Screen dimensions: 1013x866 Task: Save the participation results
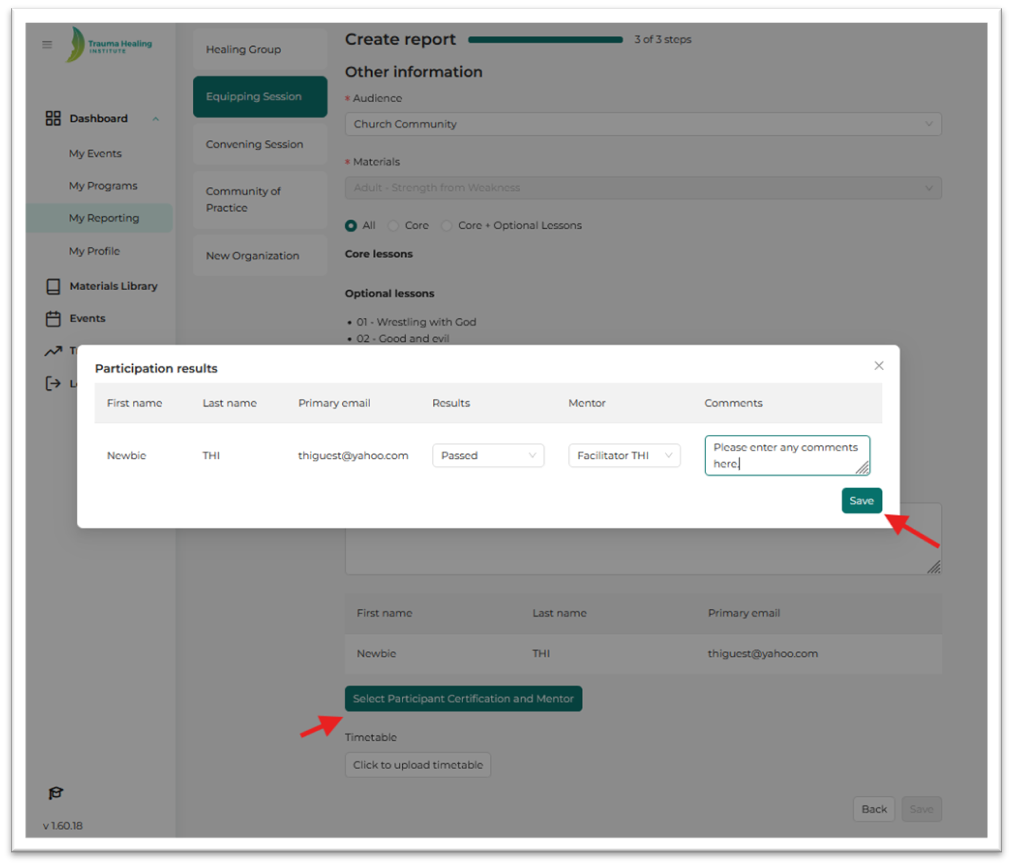coord(861,501)
